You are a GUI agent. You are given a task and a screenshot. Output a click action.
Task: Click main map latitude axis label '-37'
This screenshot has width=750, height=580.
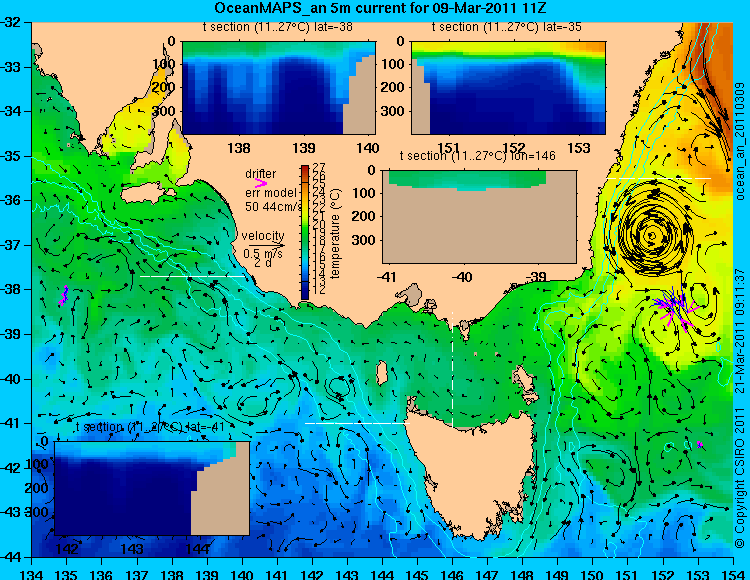(11, 245)
